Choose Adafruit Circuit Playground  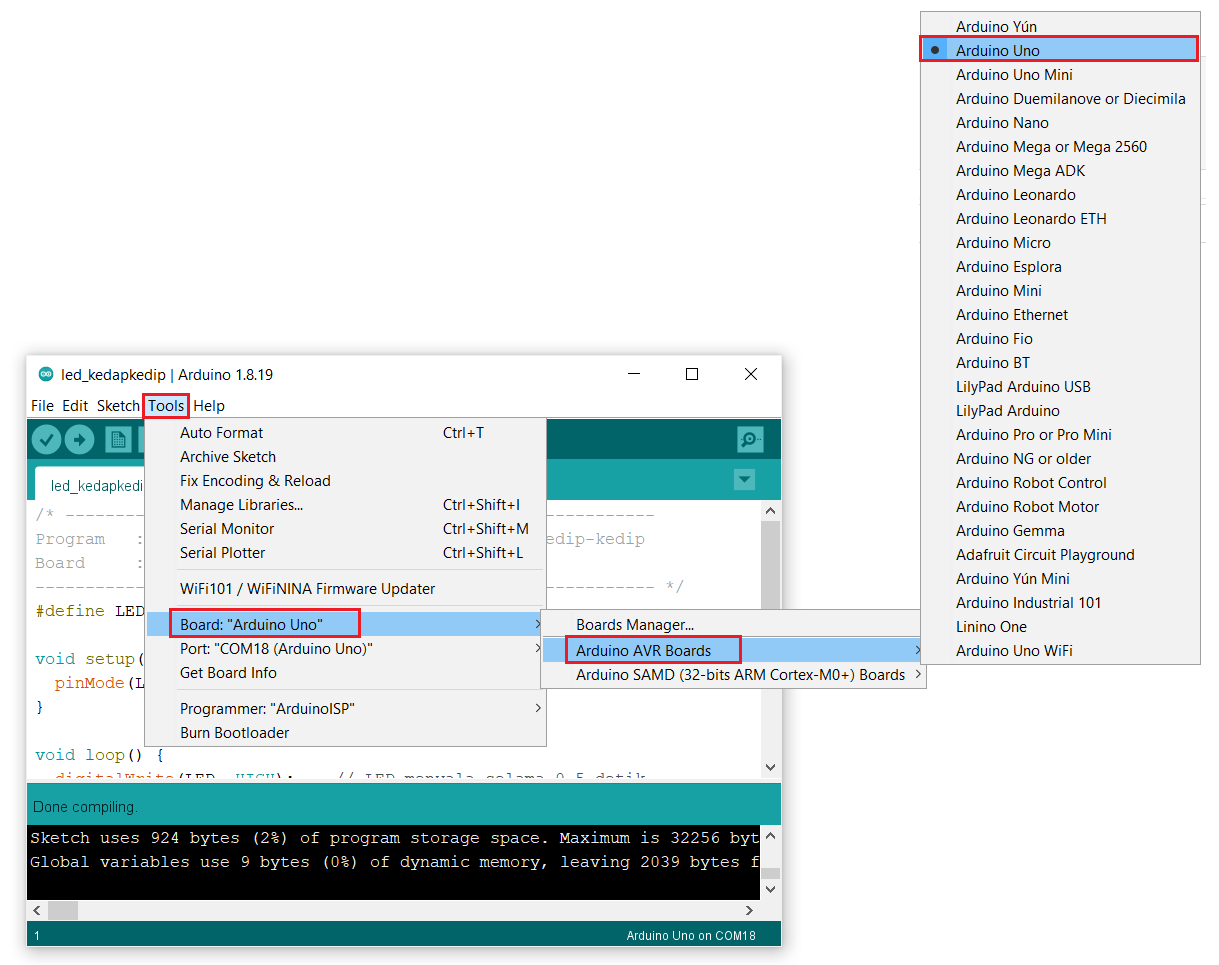pyautogui.click(x=1060, y=555)
